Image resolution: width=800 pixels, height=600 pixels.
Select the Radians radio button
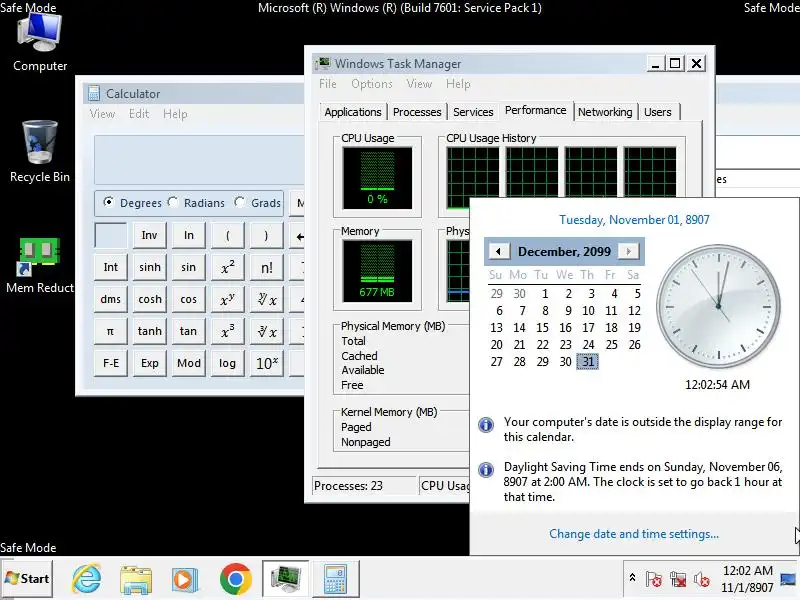(x=173, y=202)
